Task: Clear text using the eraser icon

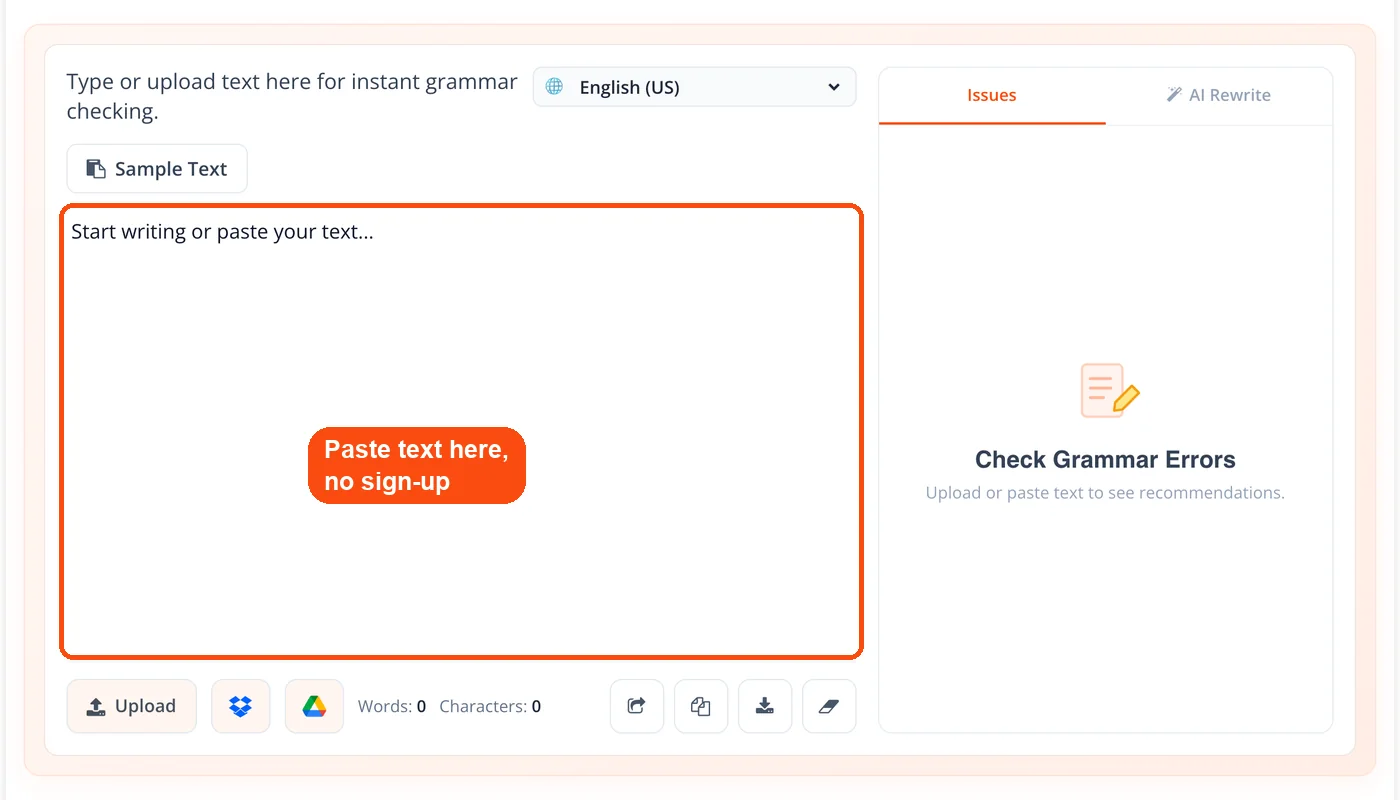Action: click(829, 706)
